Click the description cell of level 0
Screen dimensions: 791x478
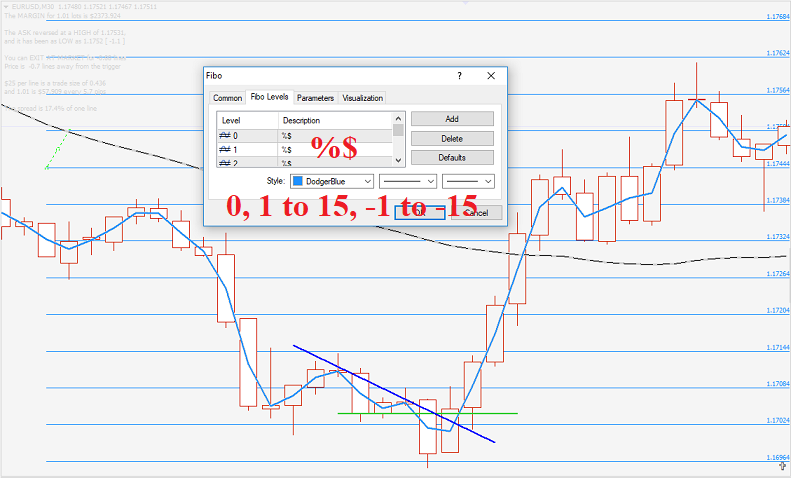point(335,136)
